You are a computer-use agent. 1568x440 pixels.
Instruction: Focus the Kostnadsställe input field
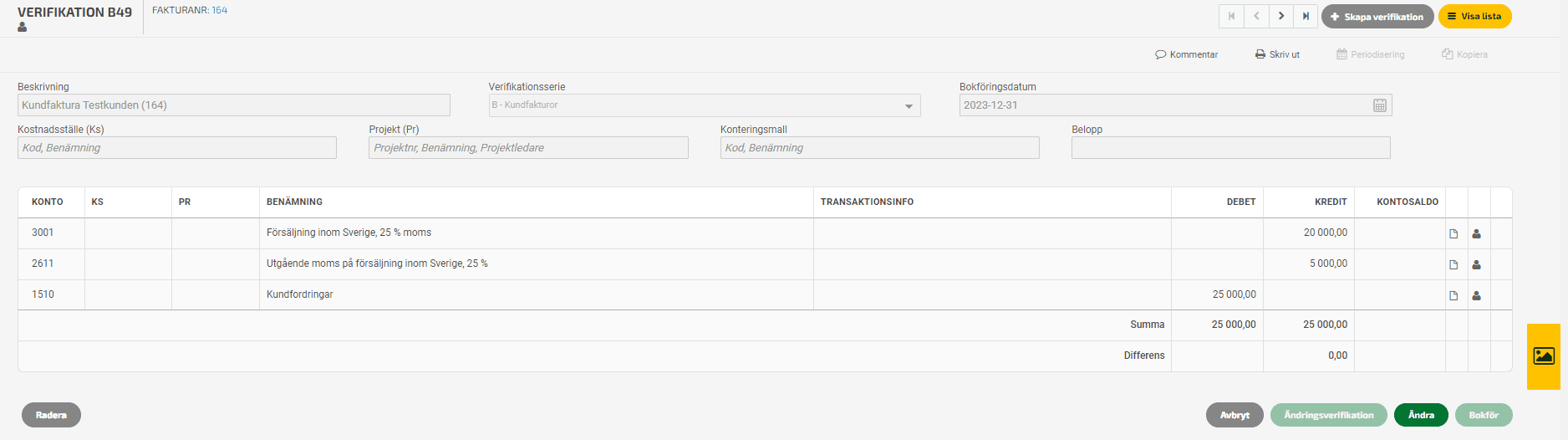(177, 148)
